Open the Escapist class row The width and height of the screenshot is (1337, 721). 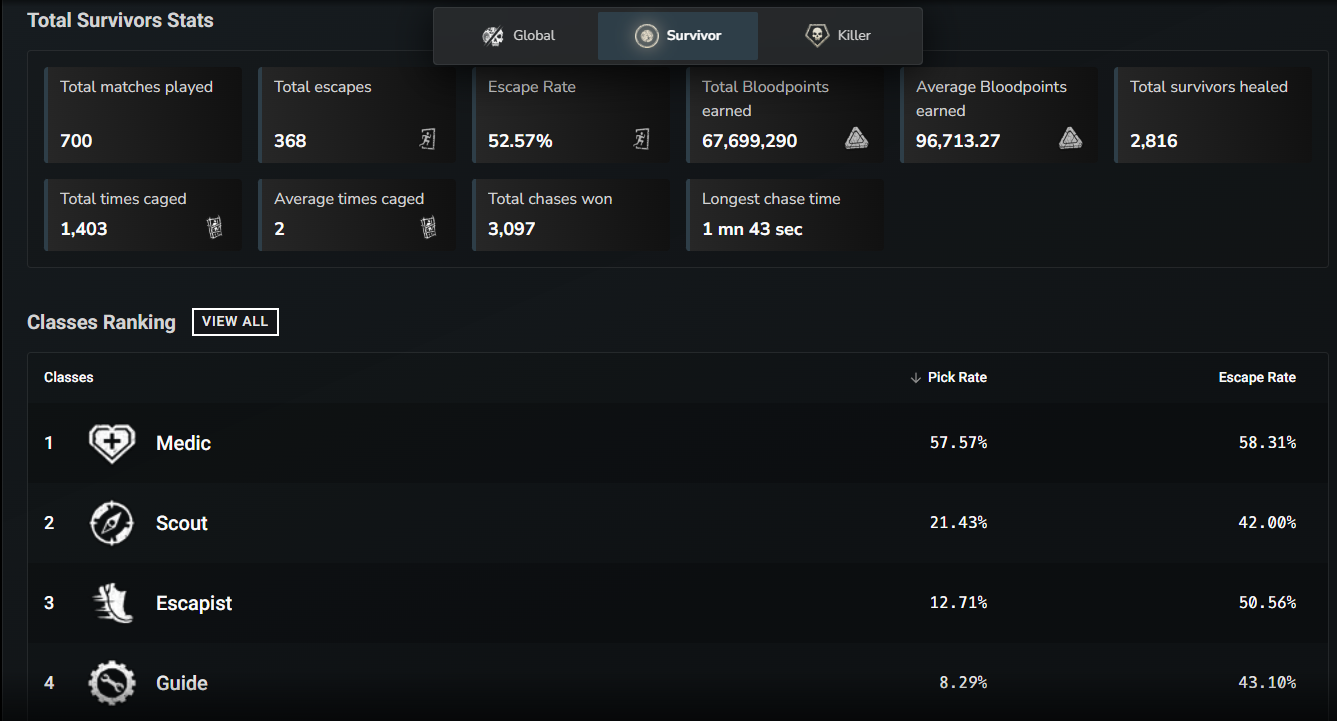678,603
